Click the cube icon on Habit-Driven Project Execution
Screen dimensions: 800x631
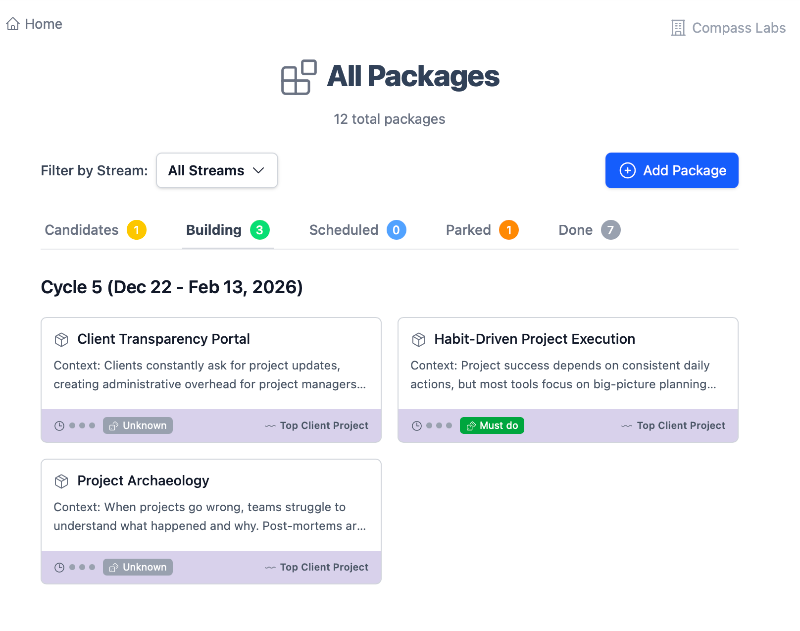(x=418, y=339)
